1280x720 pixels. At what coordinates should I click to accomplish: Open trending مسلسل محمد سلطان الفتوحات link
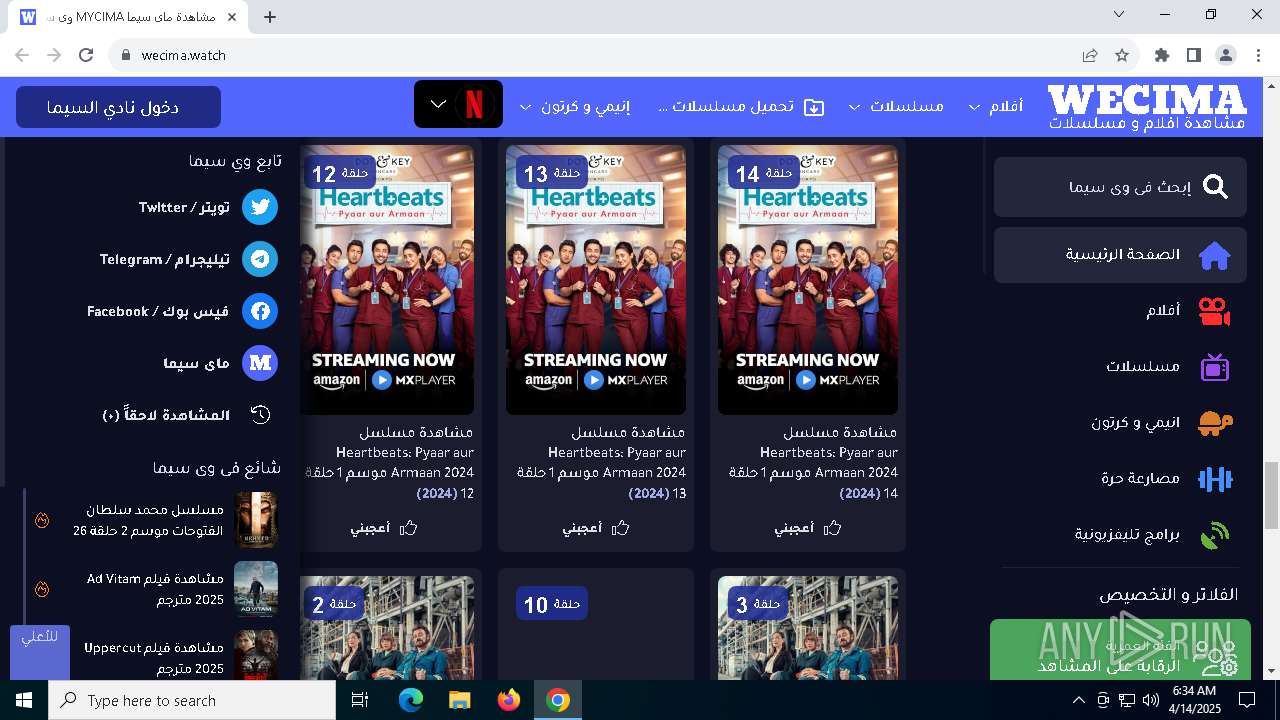click(x=148, y=520)
